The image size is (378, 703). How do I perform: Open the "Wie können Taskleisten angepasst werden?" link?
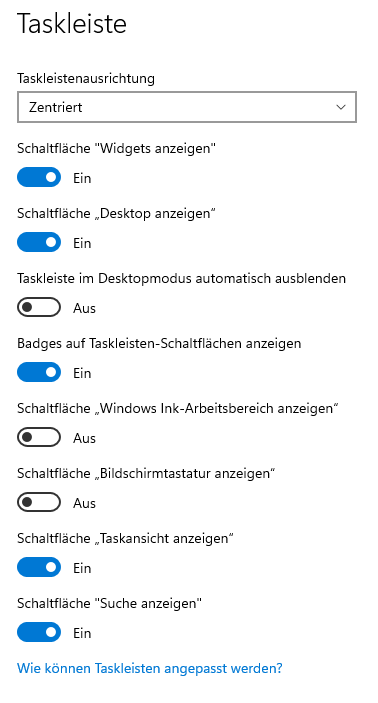click(x=150, y=668)
